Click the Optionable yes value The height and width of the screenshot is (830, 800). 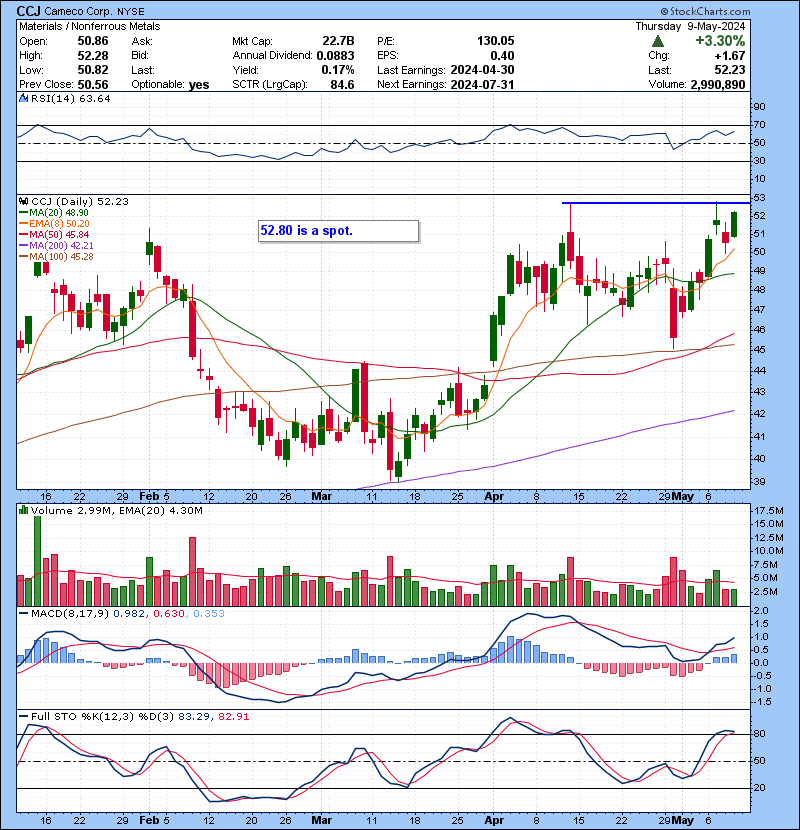point(199,84)
